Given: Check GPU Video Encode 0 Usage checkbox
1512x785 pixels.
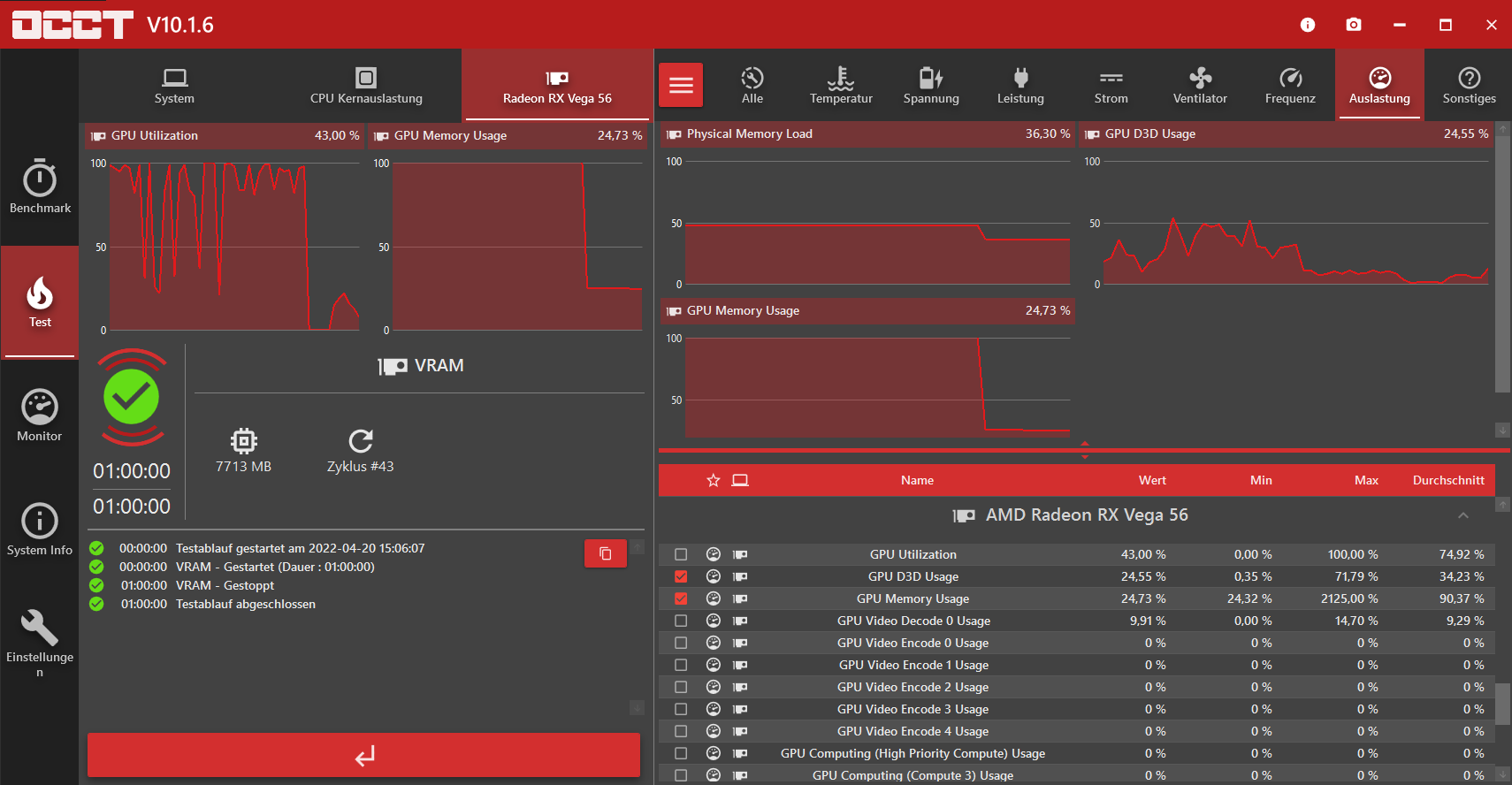Looking at the screenshot, I should (681, 643).
